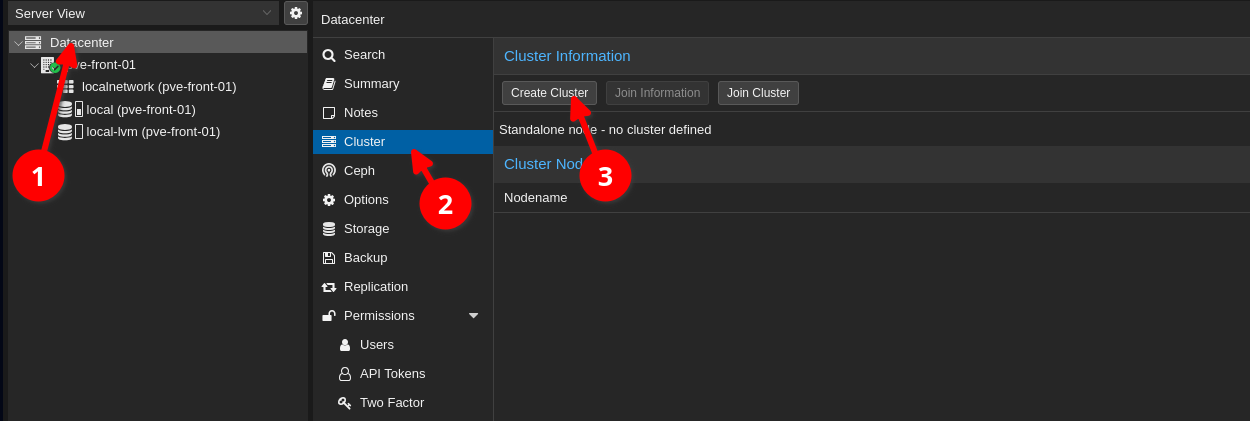Image resolution: width=1250 pixels, height=421 pixels.
Task: Click the Backup floppy disk icon
Action: [329, 258]
